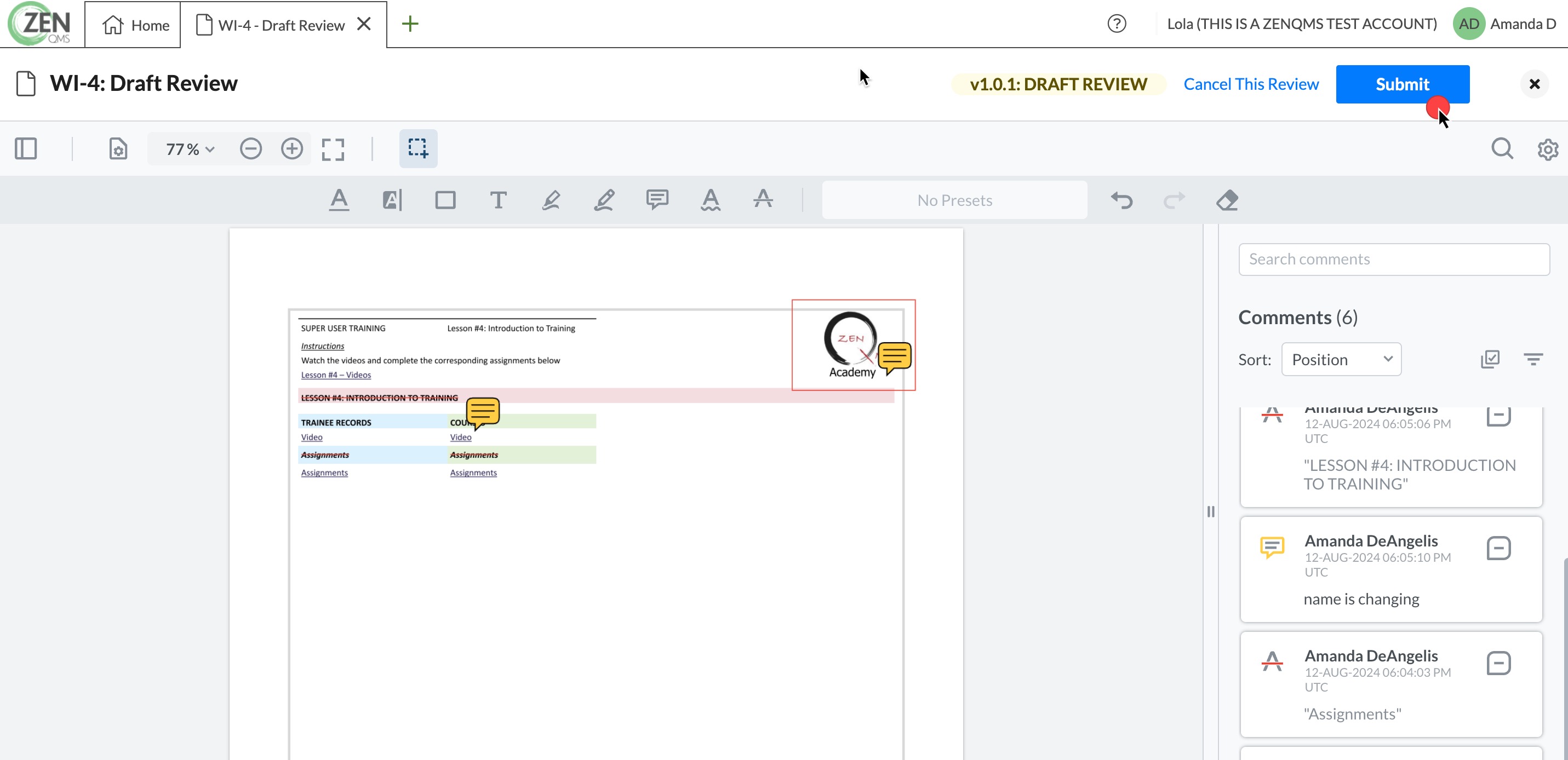Open the comments filter icon
Screen dimensions: 1568x760
[1533, 359]
